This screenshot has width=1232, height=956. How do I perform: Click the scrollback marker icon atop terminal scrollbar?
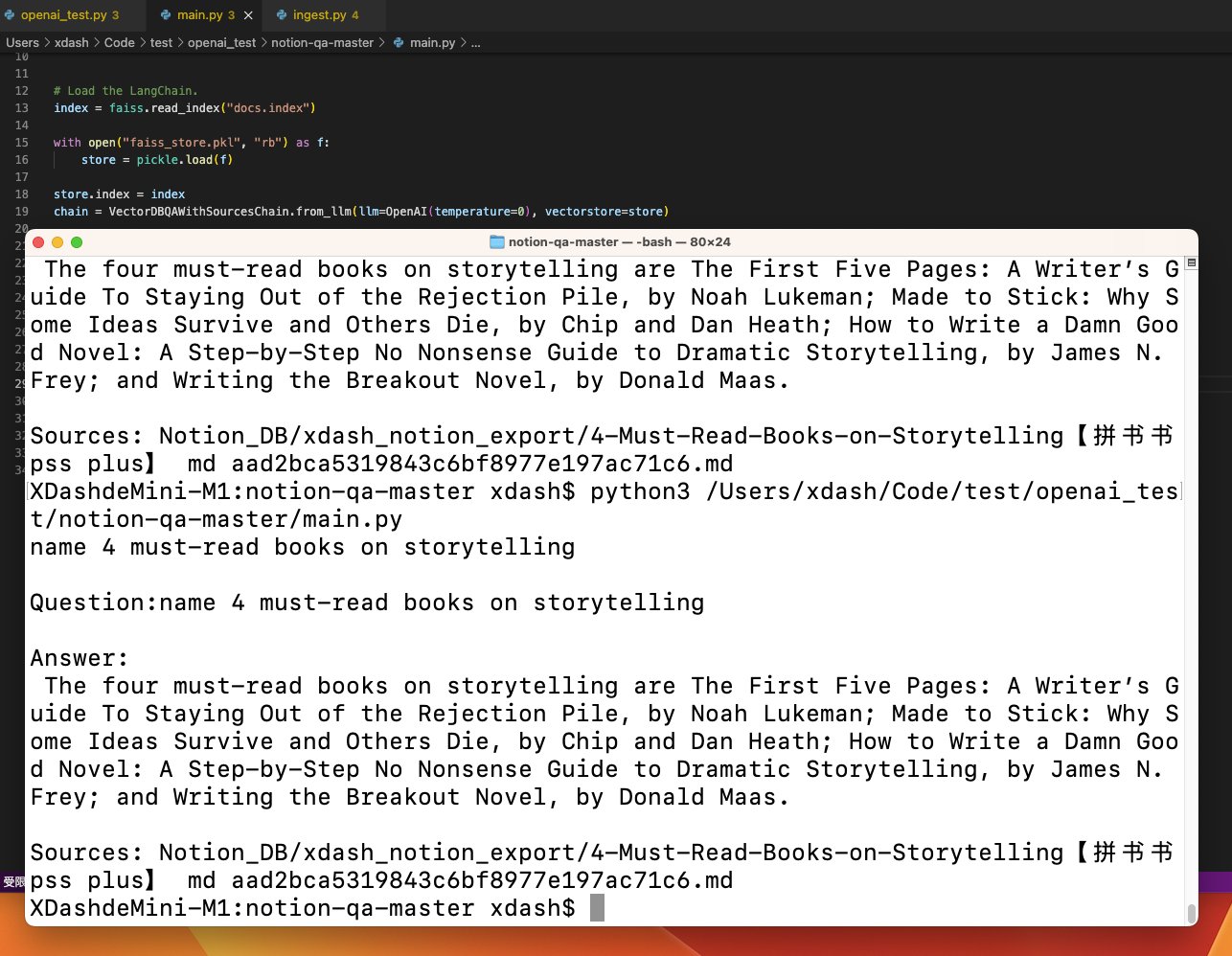1191,262
